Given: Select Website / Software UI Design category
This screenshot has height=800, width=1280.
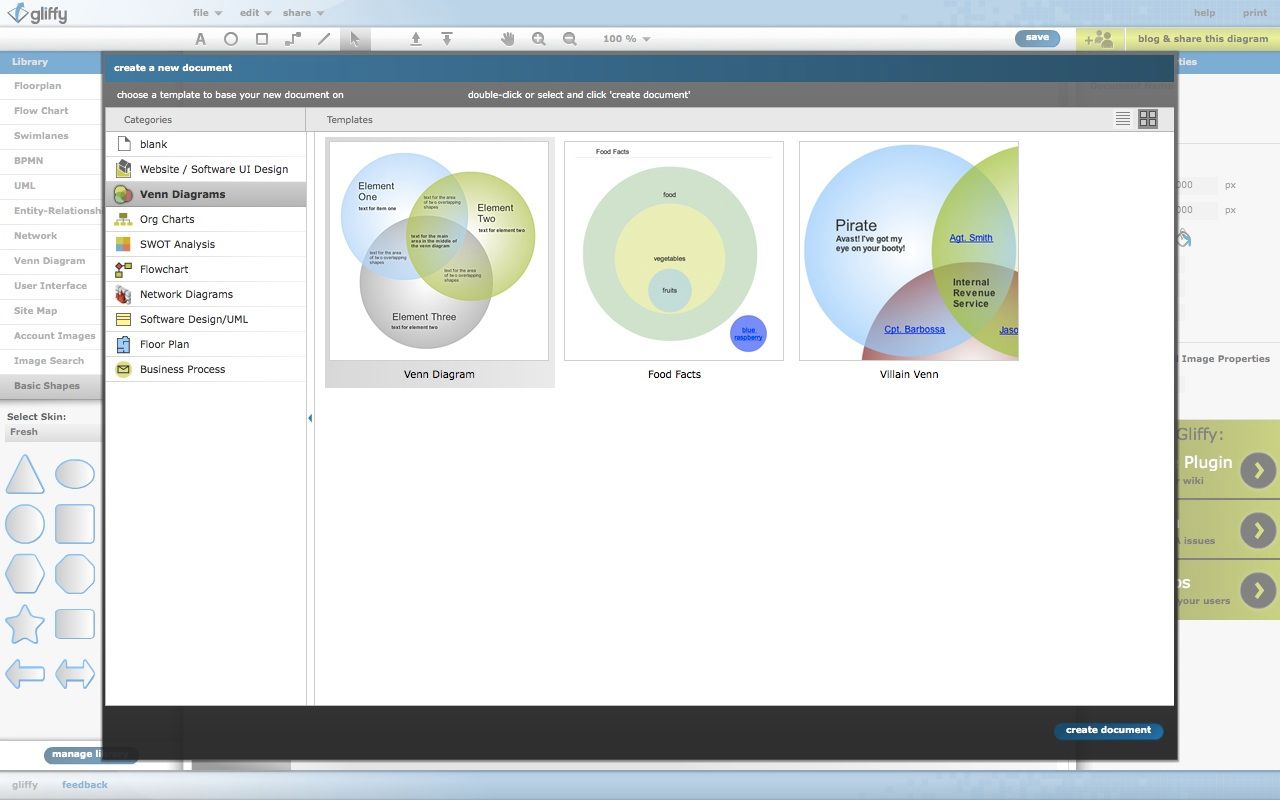Looking at the screenshot, I should point(206,169).
